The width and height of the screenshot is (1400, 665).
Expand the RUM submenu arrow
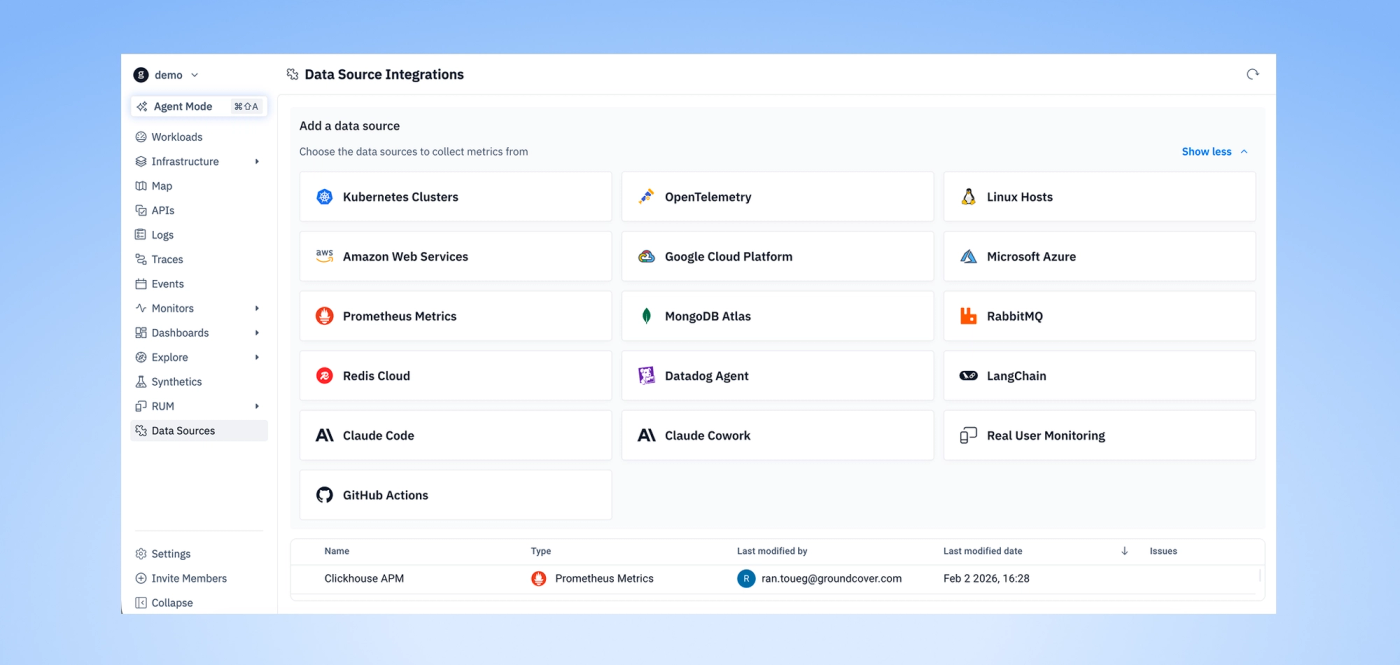(257, 407)
